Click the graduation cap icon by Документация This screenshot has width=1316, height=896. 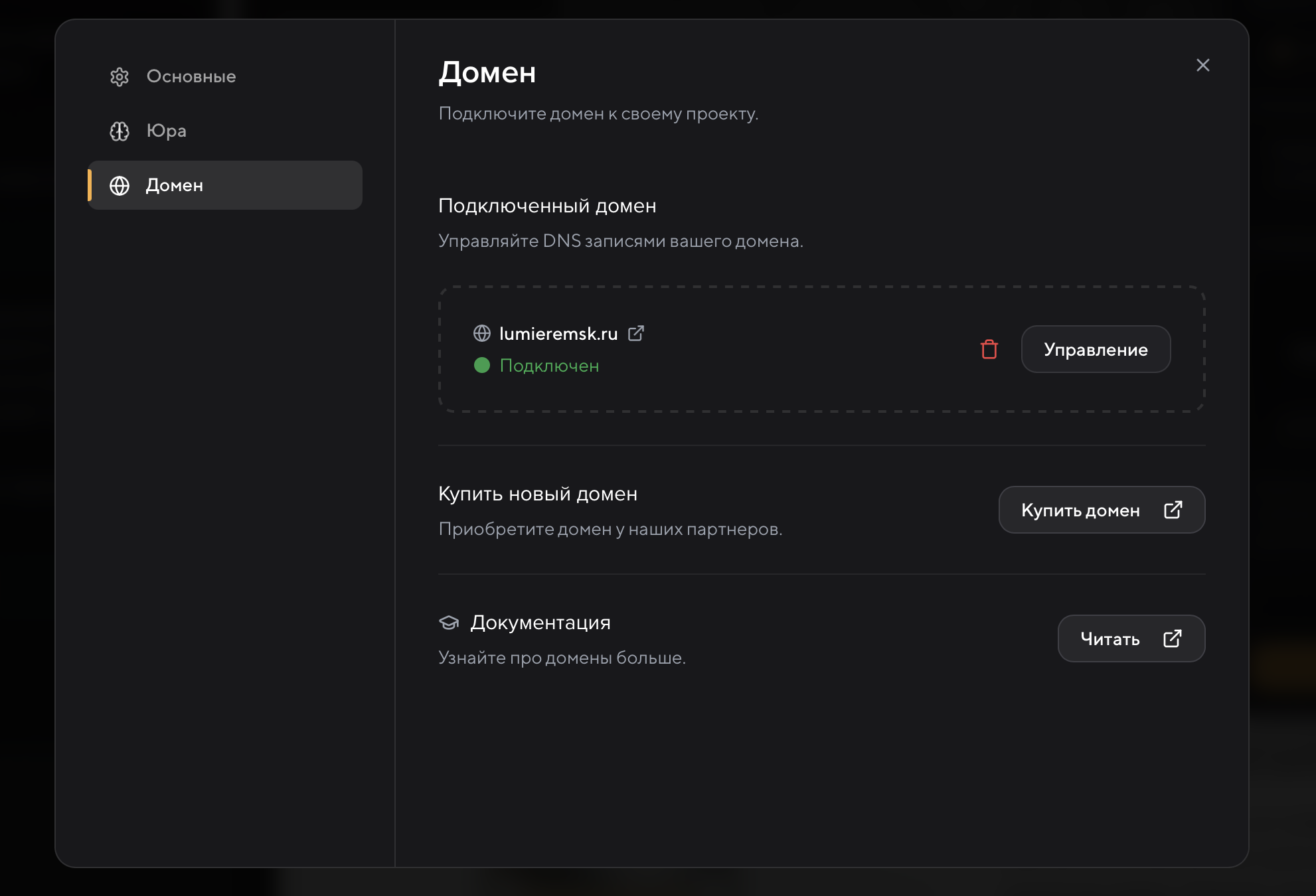[x=450, y=623]
